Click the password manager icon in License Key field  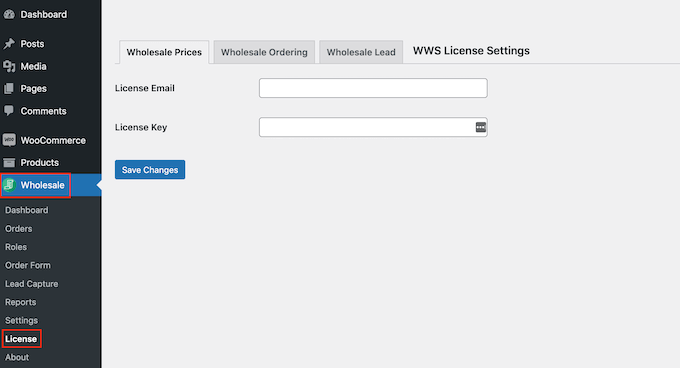481,127
